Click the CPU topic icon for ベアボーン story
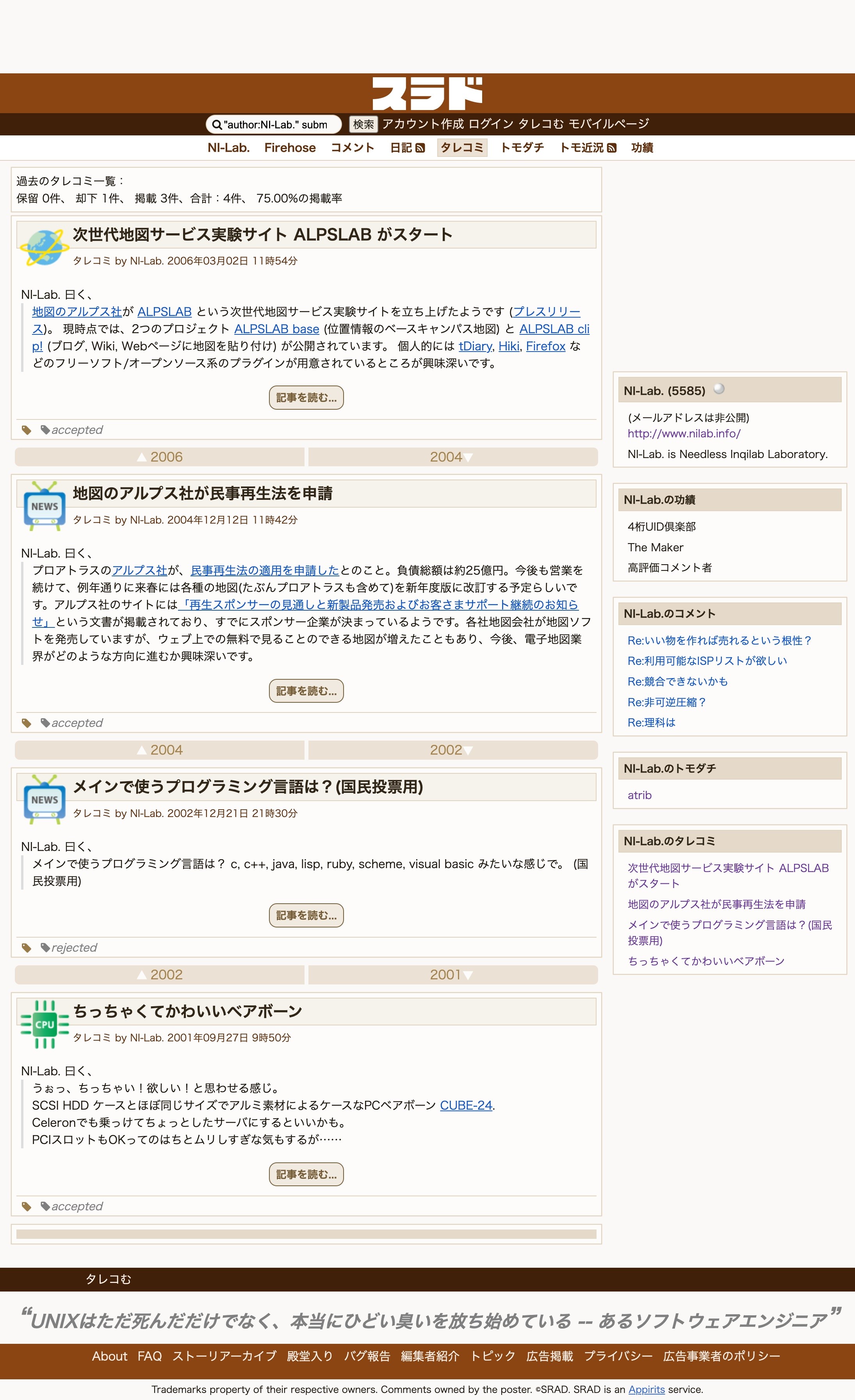 coord(45,1024)
